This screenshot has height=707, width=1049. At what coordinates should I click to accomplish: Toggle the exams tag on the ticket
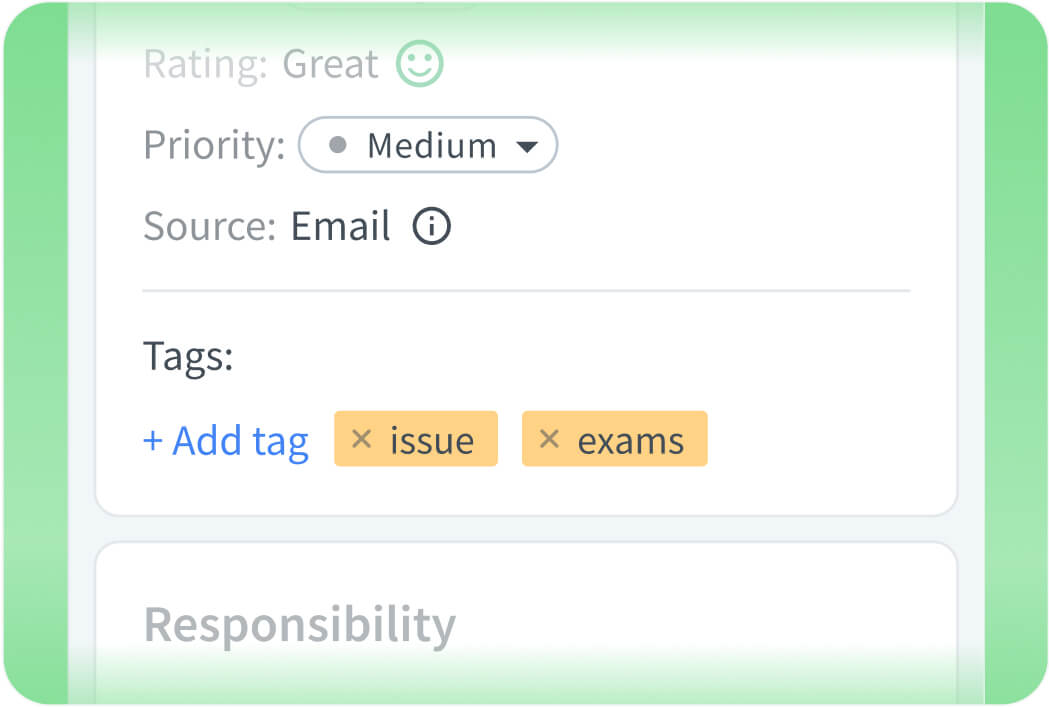614,439
